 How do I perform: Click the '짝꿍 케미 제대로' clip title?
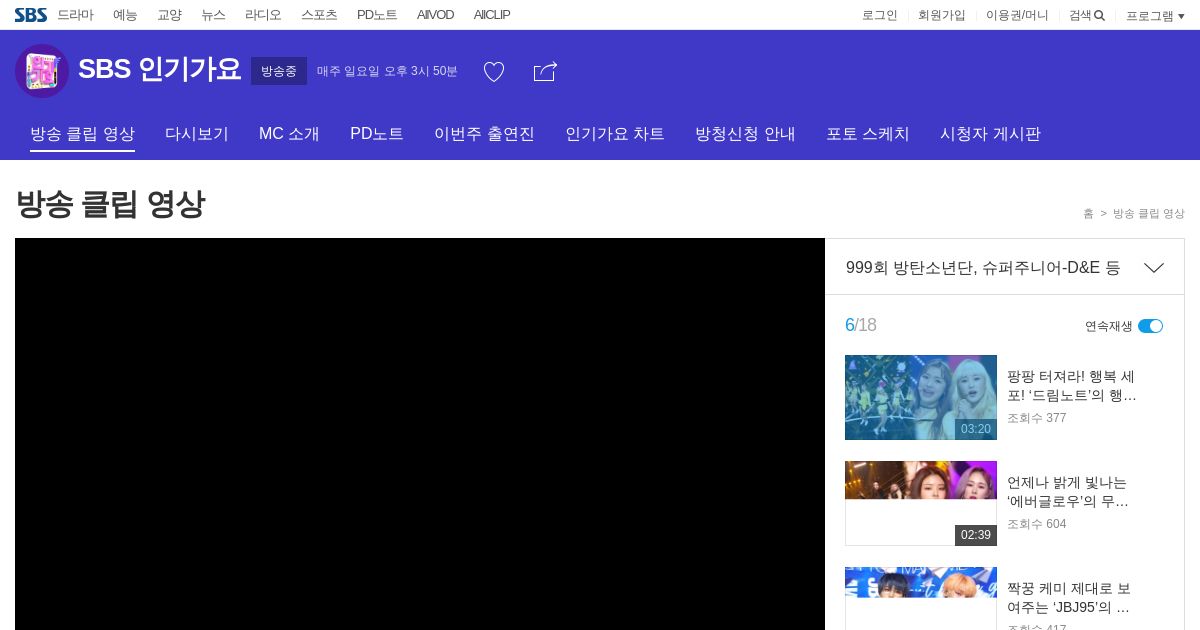1069,598
